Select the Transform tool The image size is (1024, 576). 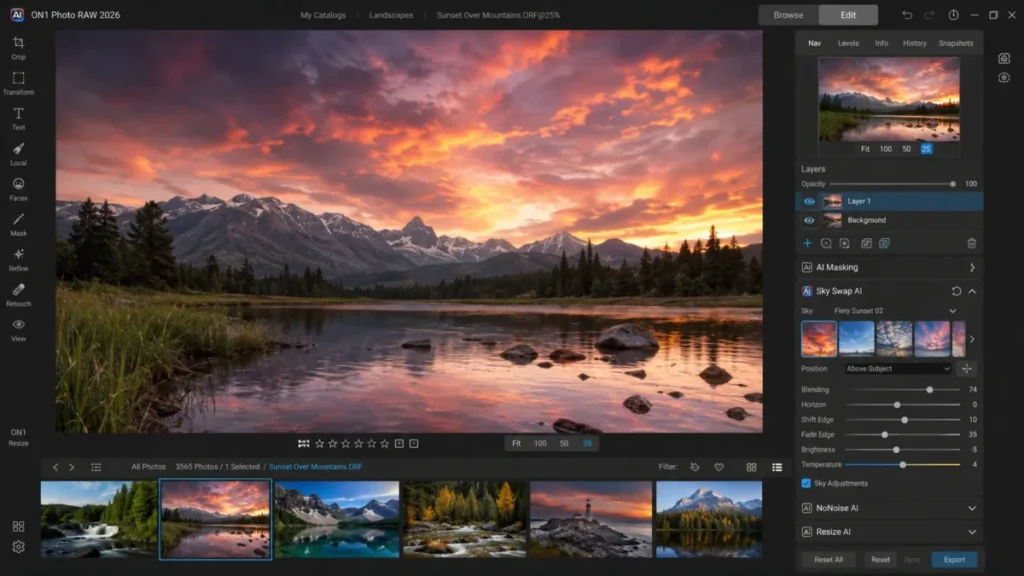tap(18, 84)
